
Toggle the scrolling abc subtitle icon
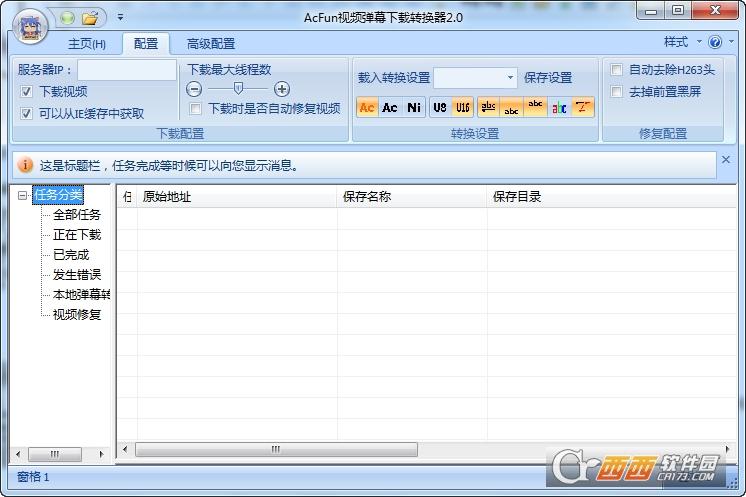pyautogui.click(x=488, y=107)
